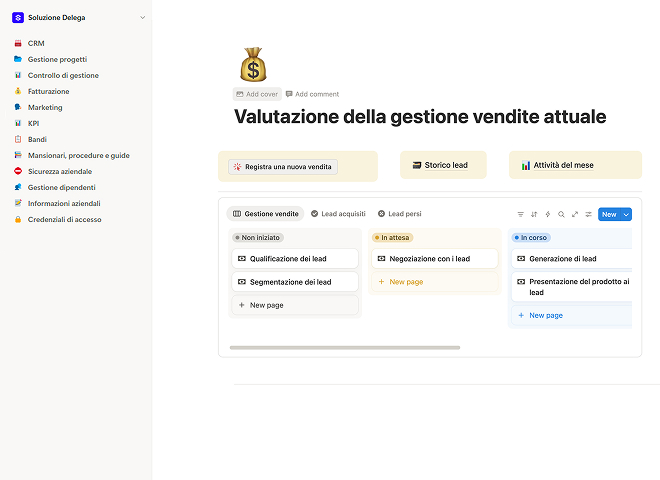Click the board horizontal scrollbar
660x480 pixels.
coord(345,348)
